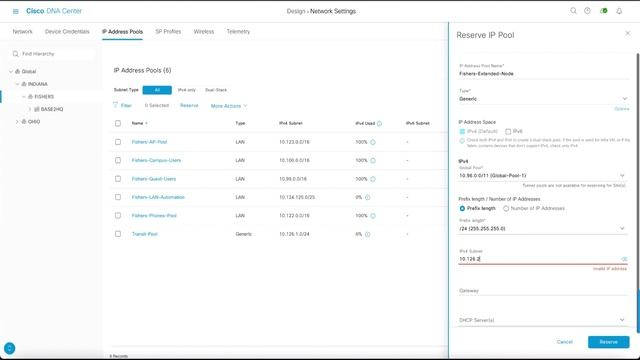Select Prefix length radio button
This screenshot has width=640, height=360.
[x=462, y=208]
